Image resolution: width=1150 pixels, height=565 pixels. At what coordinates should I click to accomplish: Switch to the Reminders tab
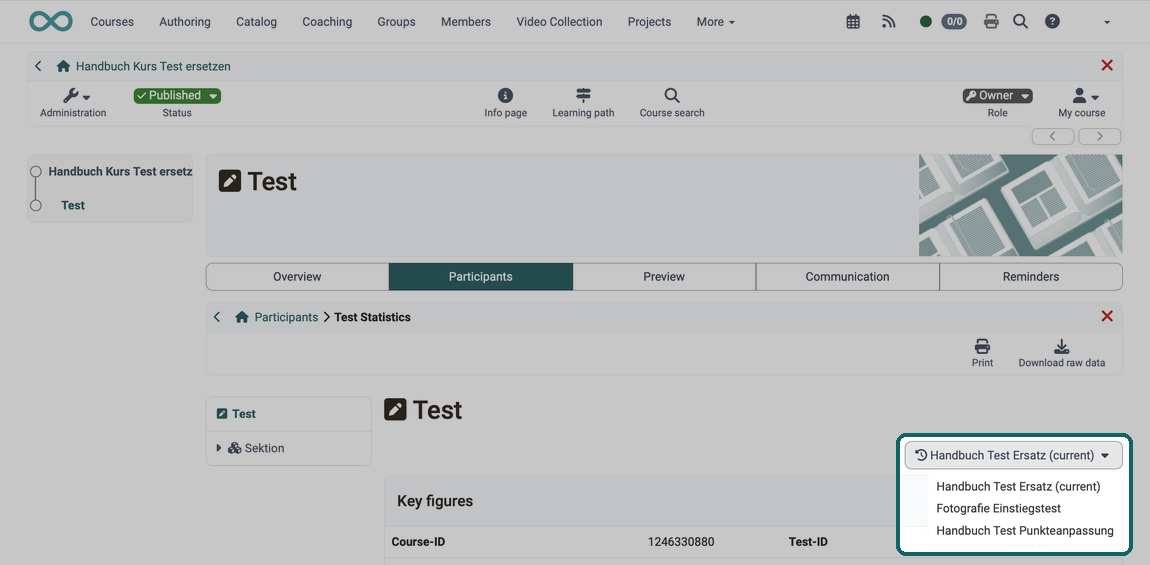(x=1030, y=277)
